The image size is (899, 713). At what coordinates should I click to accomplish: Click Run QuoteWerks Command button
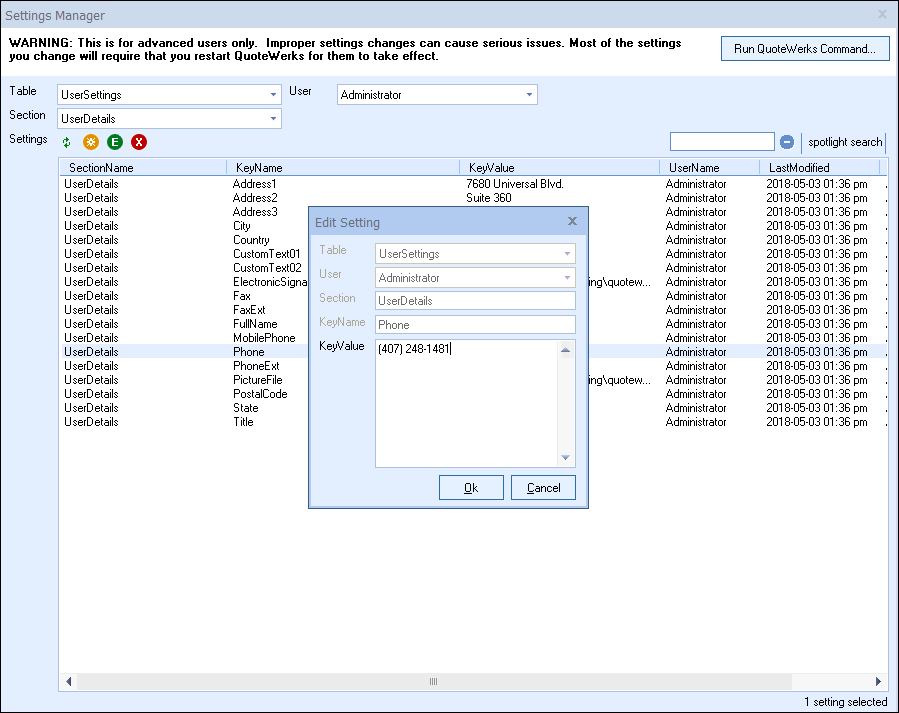[x=804, y=49]
